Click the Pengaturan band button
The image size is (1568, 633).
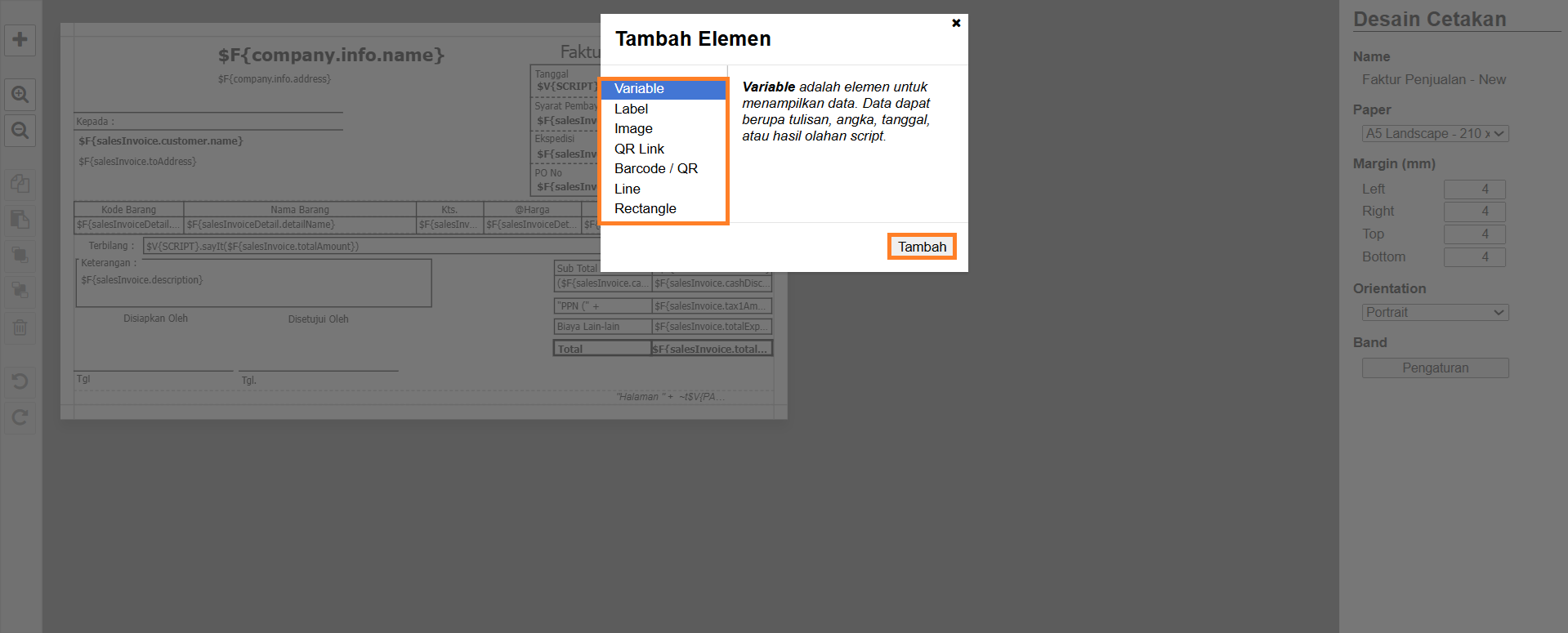pos(1435,368)
